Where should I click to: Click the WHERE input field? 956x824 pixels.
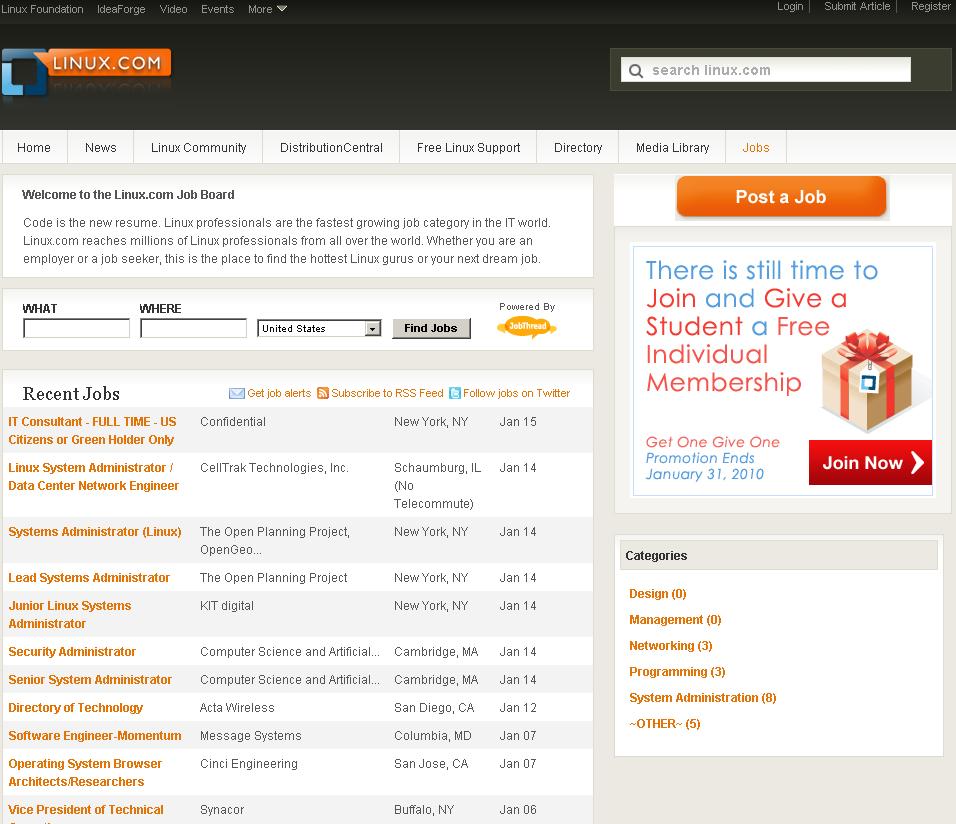(193, 328)
